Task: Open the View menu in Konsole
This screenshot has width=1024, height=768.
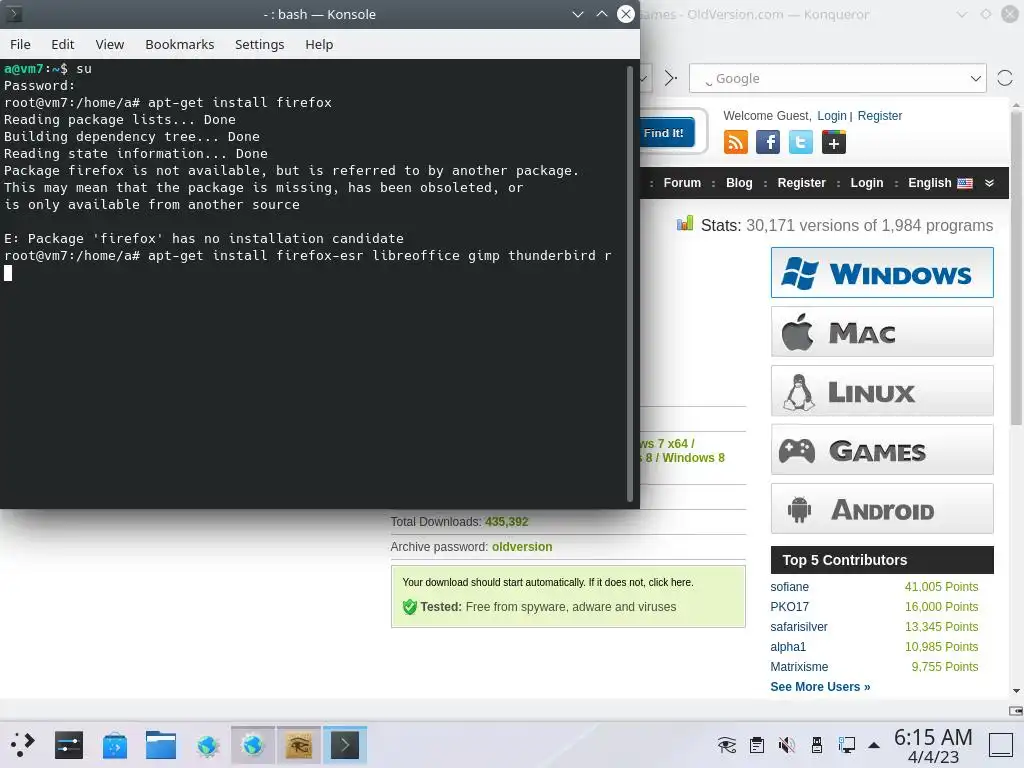Action: (x=109, y=44)
